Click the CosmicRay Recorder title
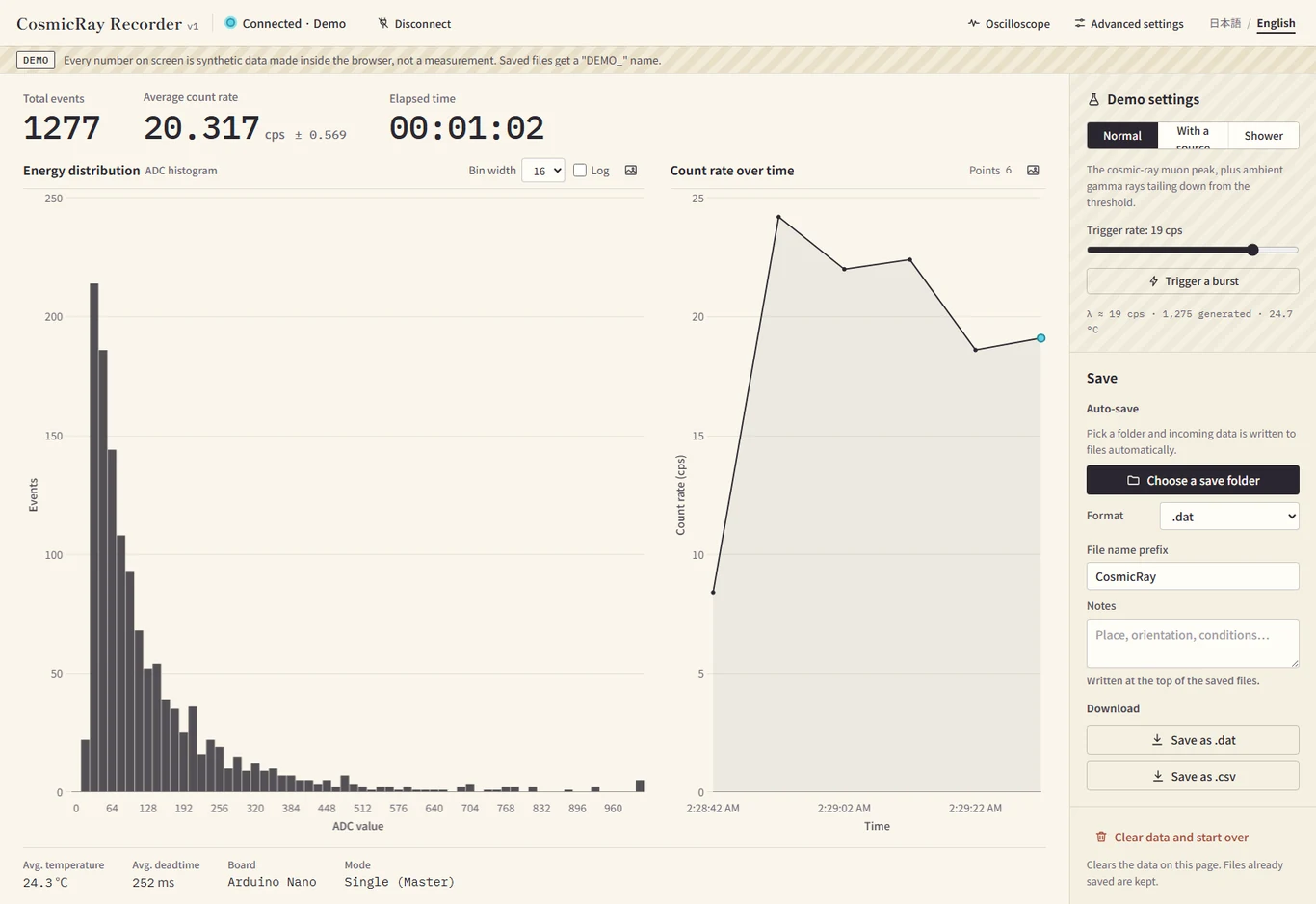 (99, 24)
